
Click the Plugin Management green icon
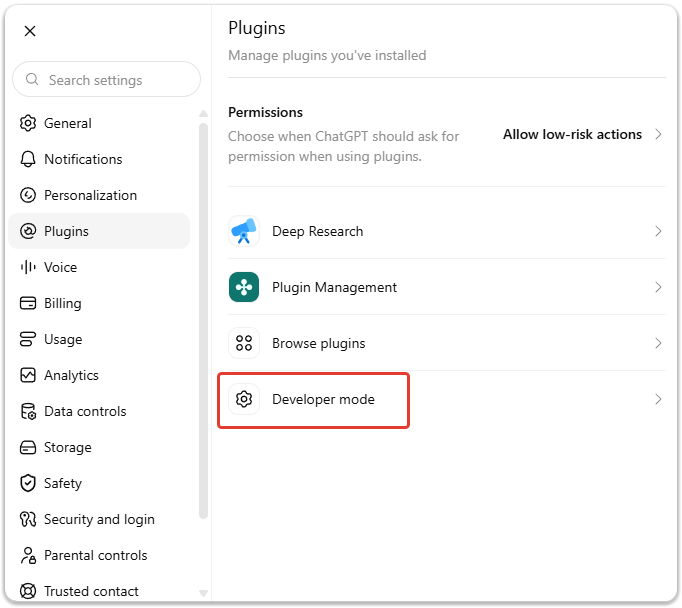pyautogui.click(x=244, y=287)
